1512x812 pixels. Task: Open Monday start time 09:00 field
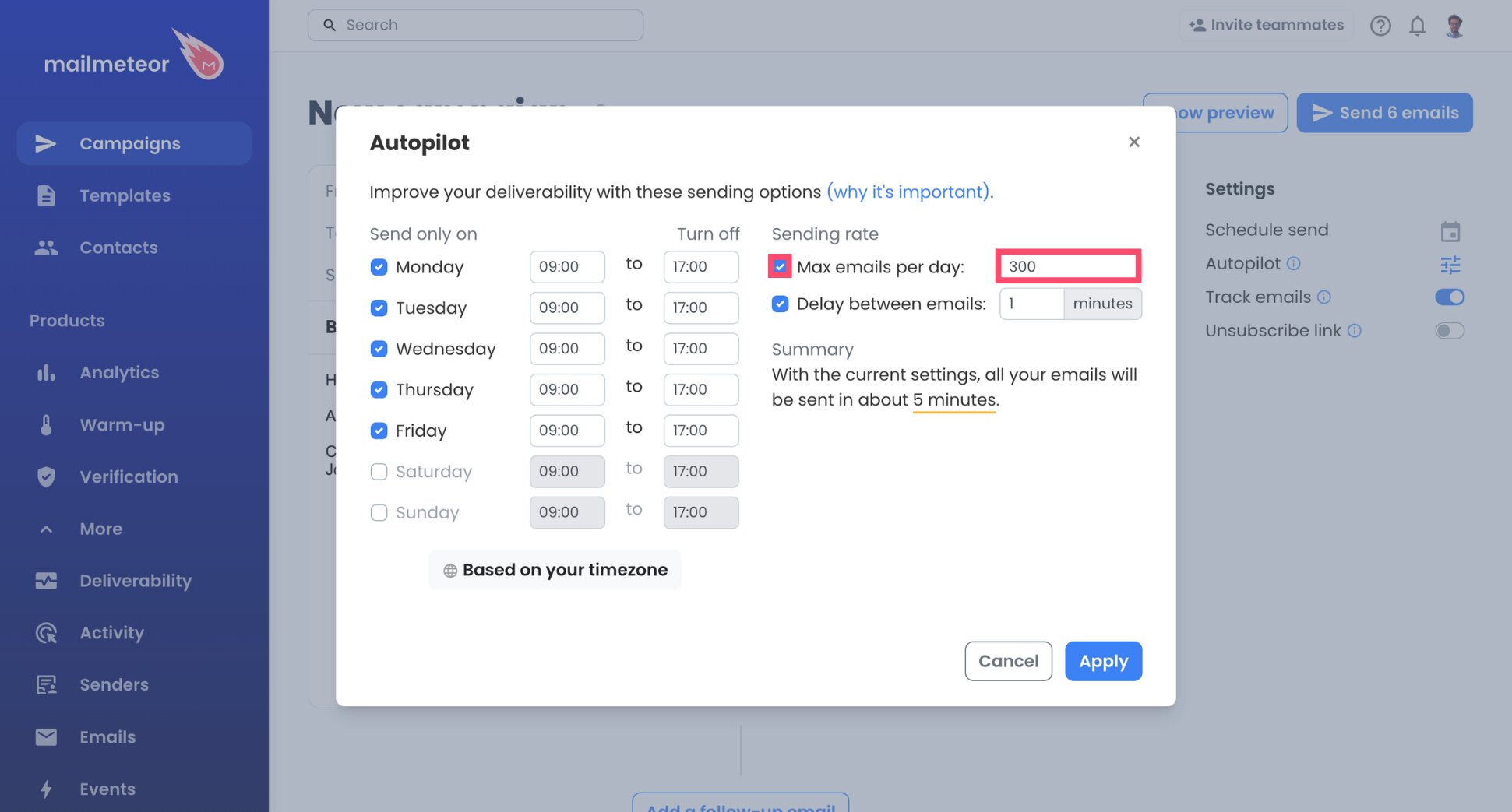[x=567, y=267]
